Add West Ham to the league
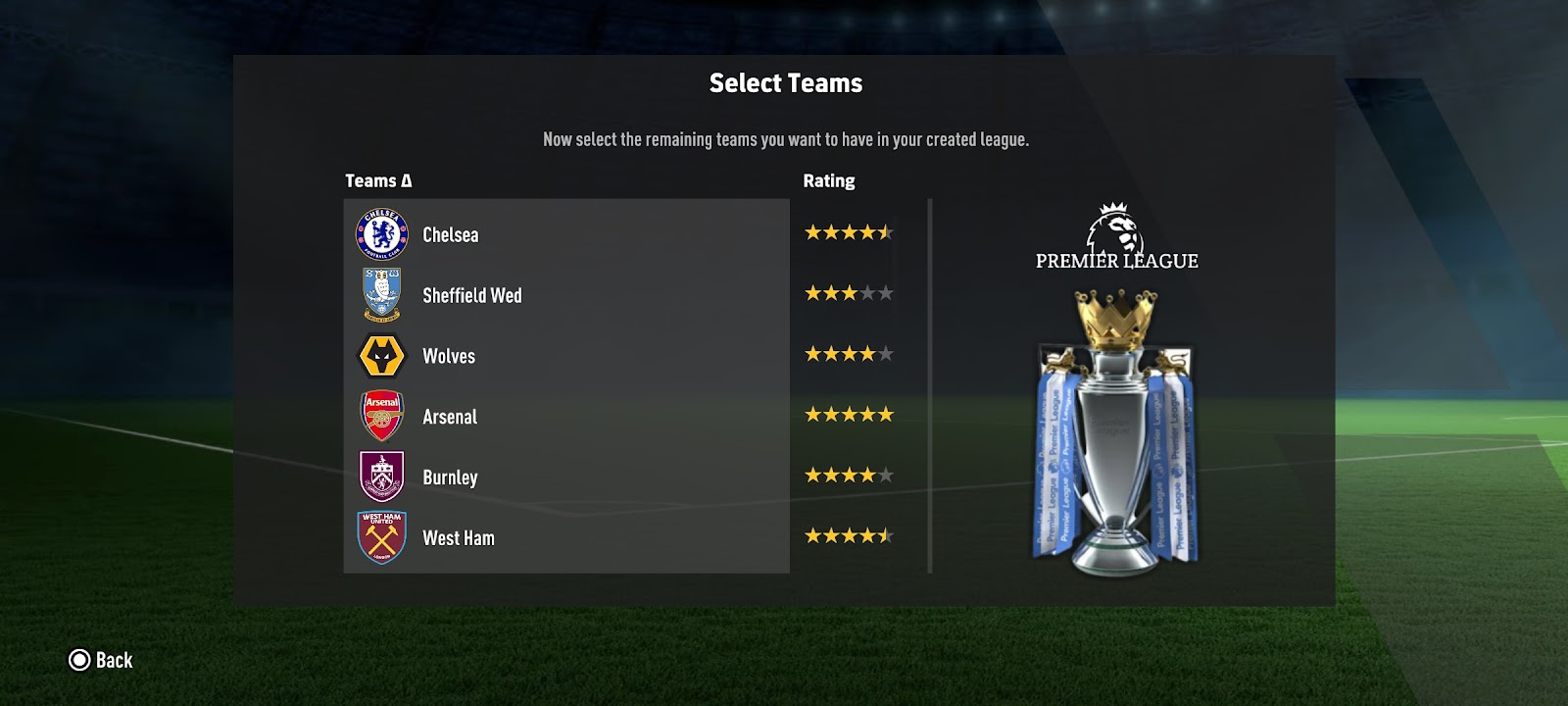The height and width of the screenshot is (706, 1568). [x=566, y=538]
